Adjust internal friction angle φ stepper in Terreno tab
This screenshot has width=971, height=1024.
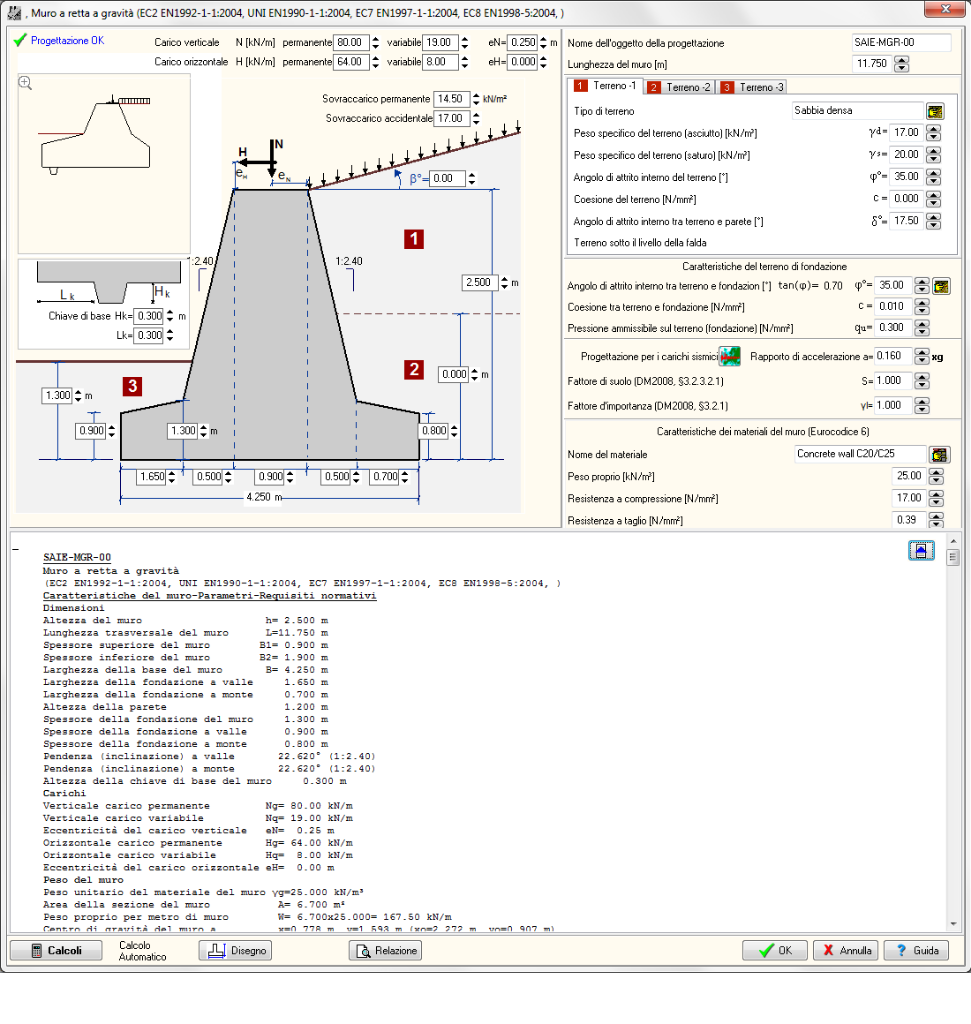(934, 177)
